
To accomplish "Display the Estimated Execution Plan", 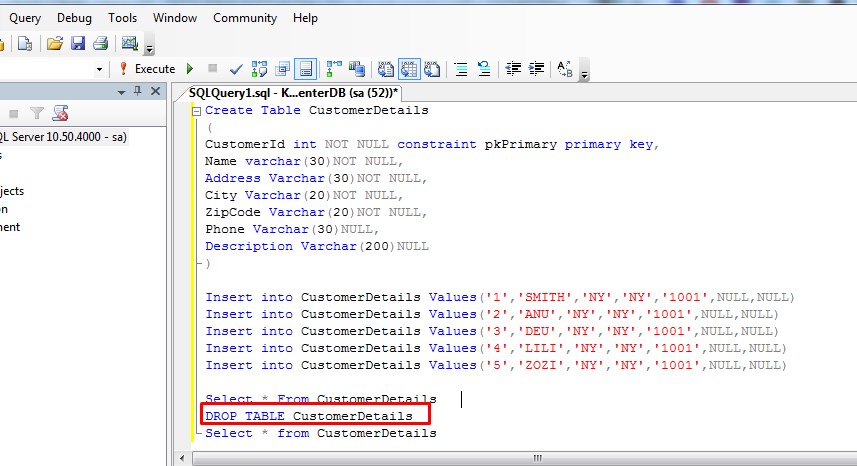I will click(x=259, y=69).
